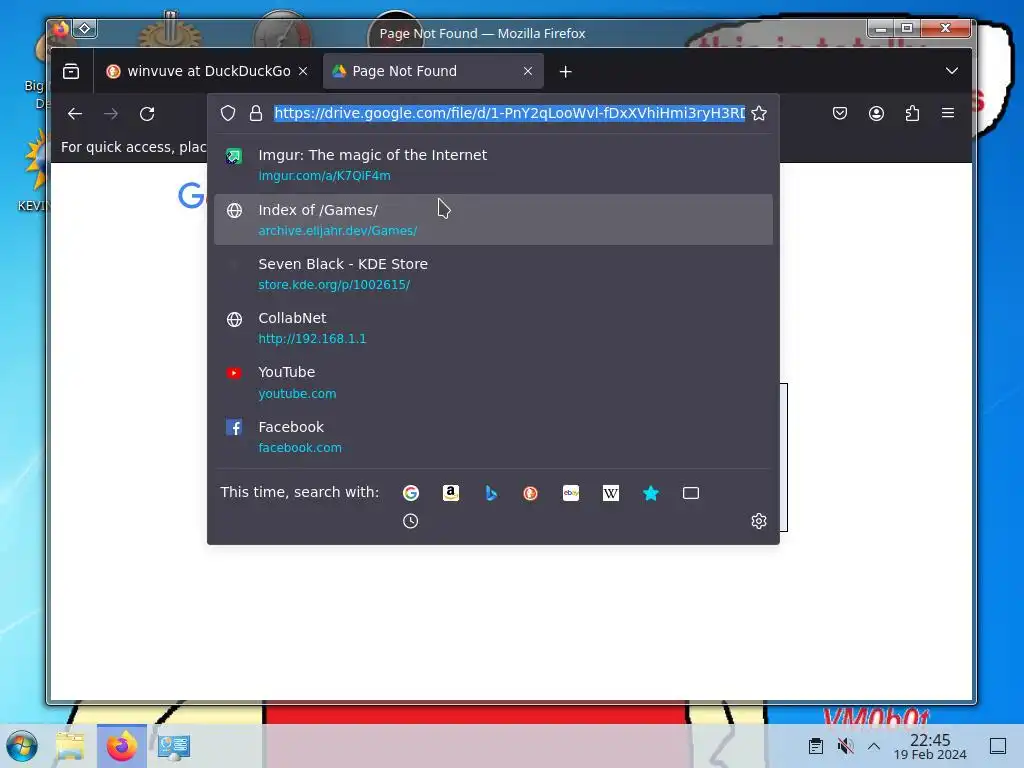Image resolution: width=1024 pixels, height=768 pixels.
Task: Search this time with Amazon
Action: click(451, 493)
